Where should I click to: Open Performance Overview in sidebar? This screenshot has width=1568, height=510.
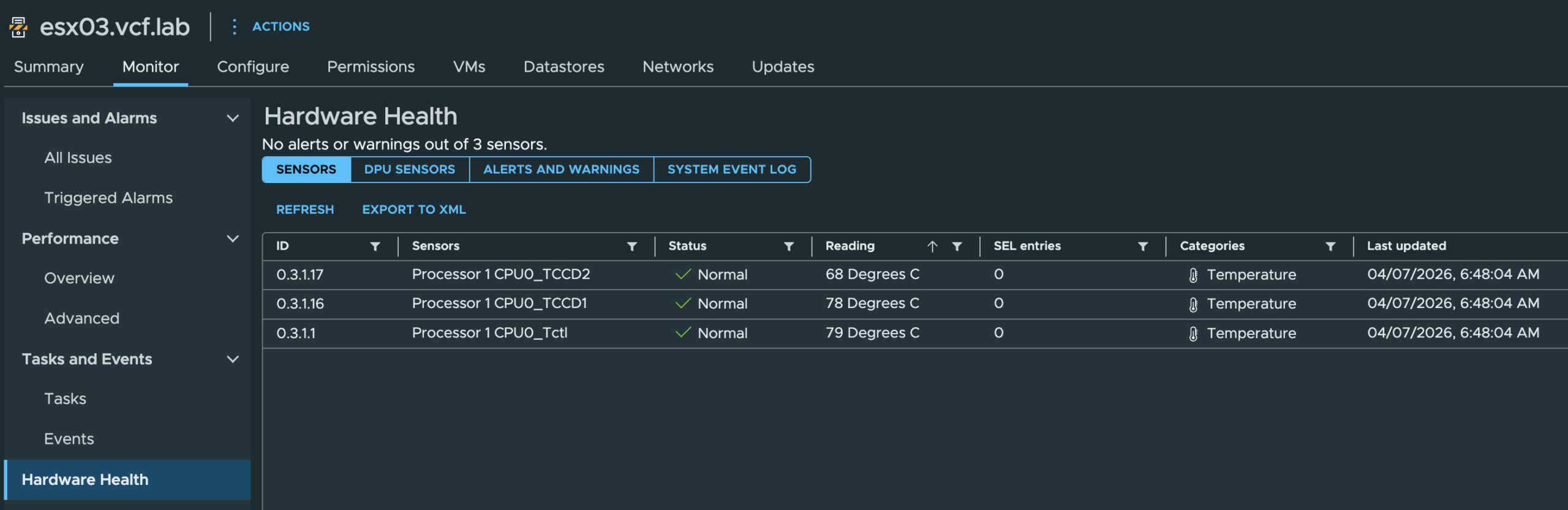coord(79,279)
